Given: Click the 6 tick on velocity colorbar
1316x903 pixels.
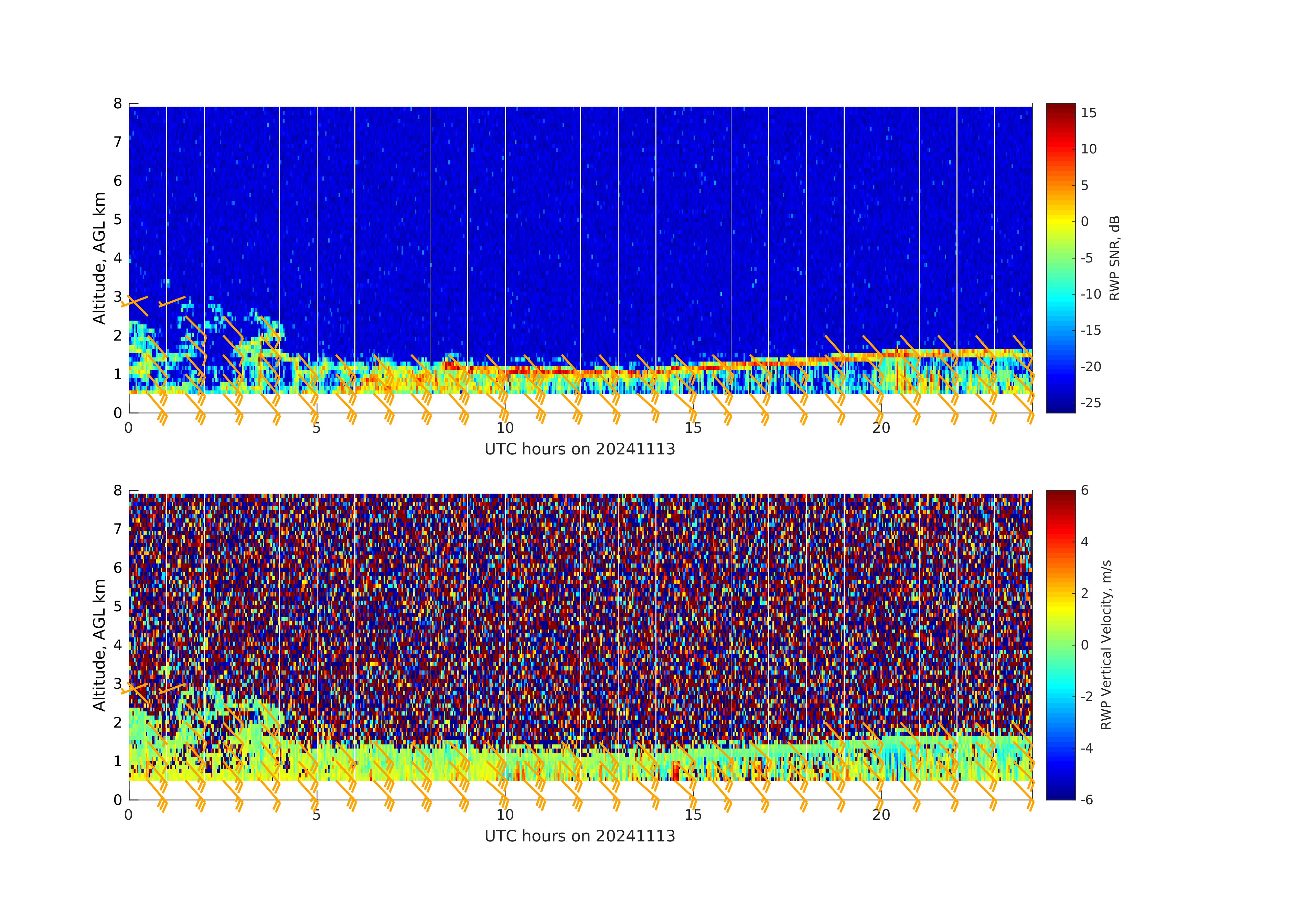Looking at the screenshot, I should pos(1085,490).
